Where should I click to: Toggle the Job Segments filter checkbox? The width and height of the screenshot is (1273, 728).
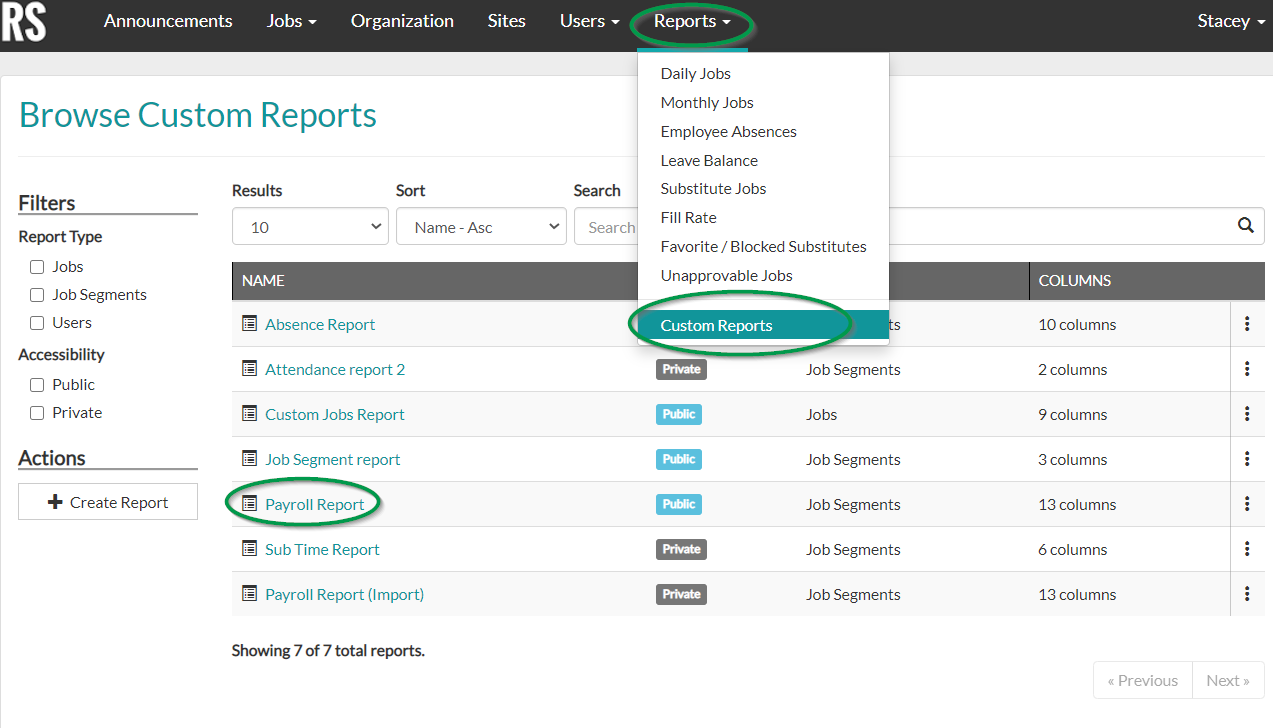tap(37, 295)
